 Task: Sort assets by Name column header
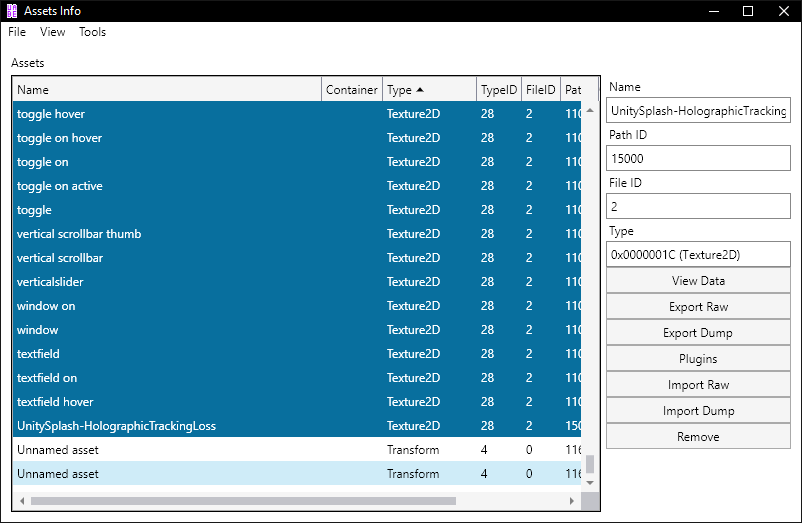pyautogui.click(x=166, y=90)
